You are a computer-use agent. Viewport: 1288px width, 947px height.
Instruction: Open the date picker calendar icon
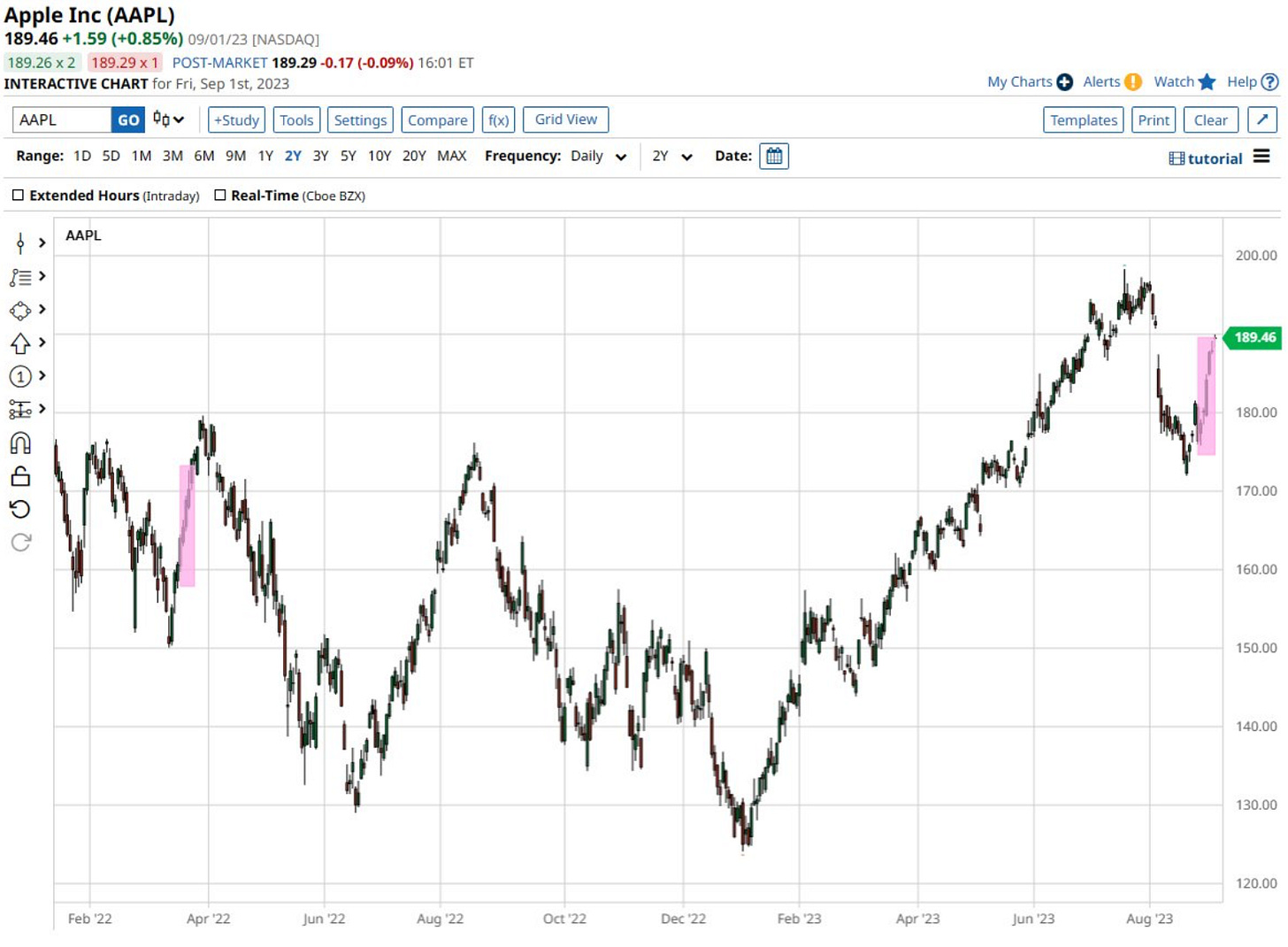pyautogui.click(x=774, y=157)
